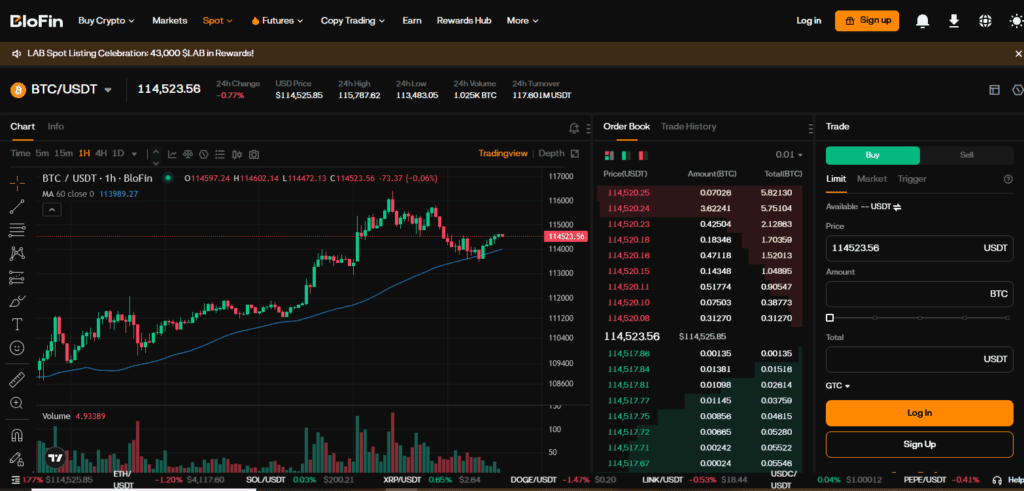Open the Info tab
1024x491 pixels.
(x=56, y=127)
